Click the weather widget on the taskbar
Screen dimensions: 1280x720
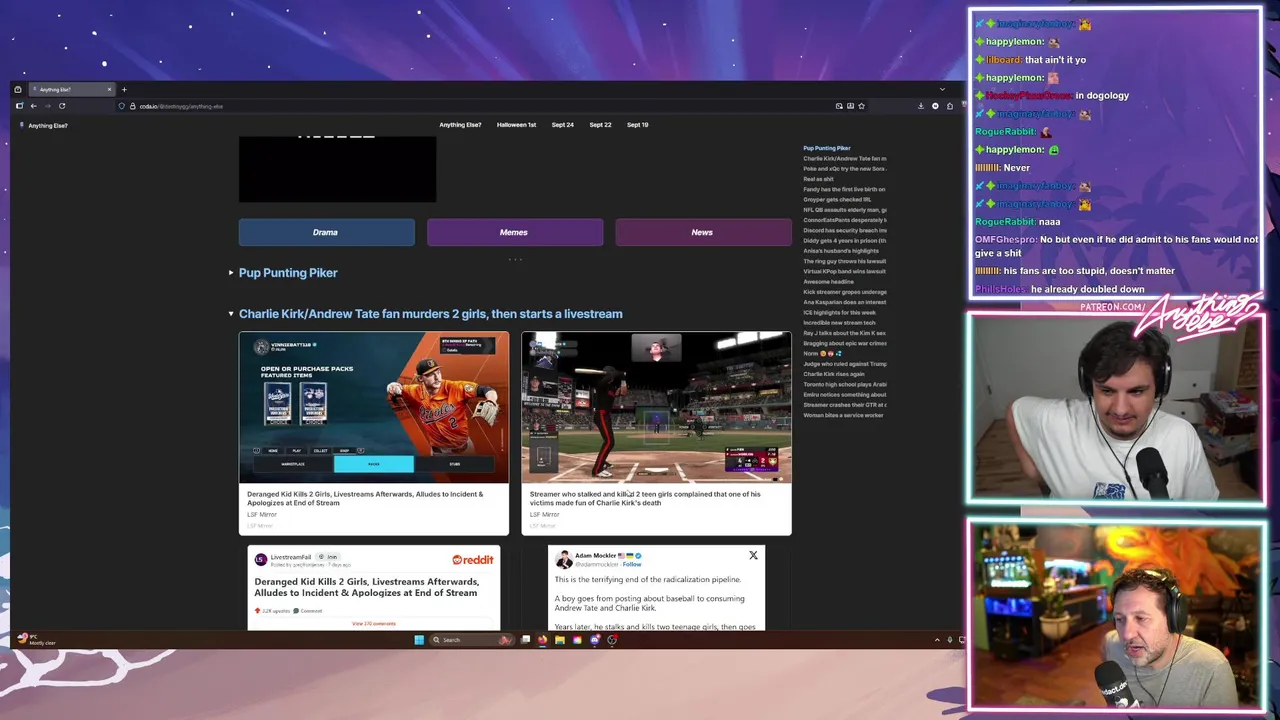pos(36,639)
